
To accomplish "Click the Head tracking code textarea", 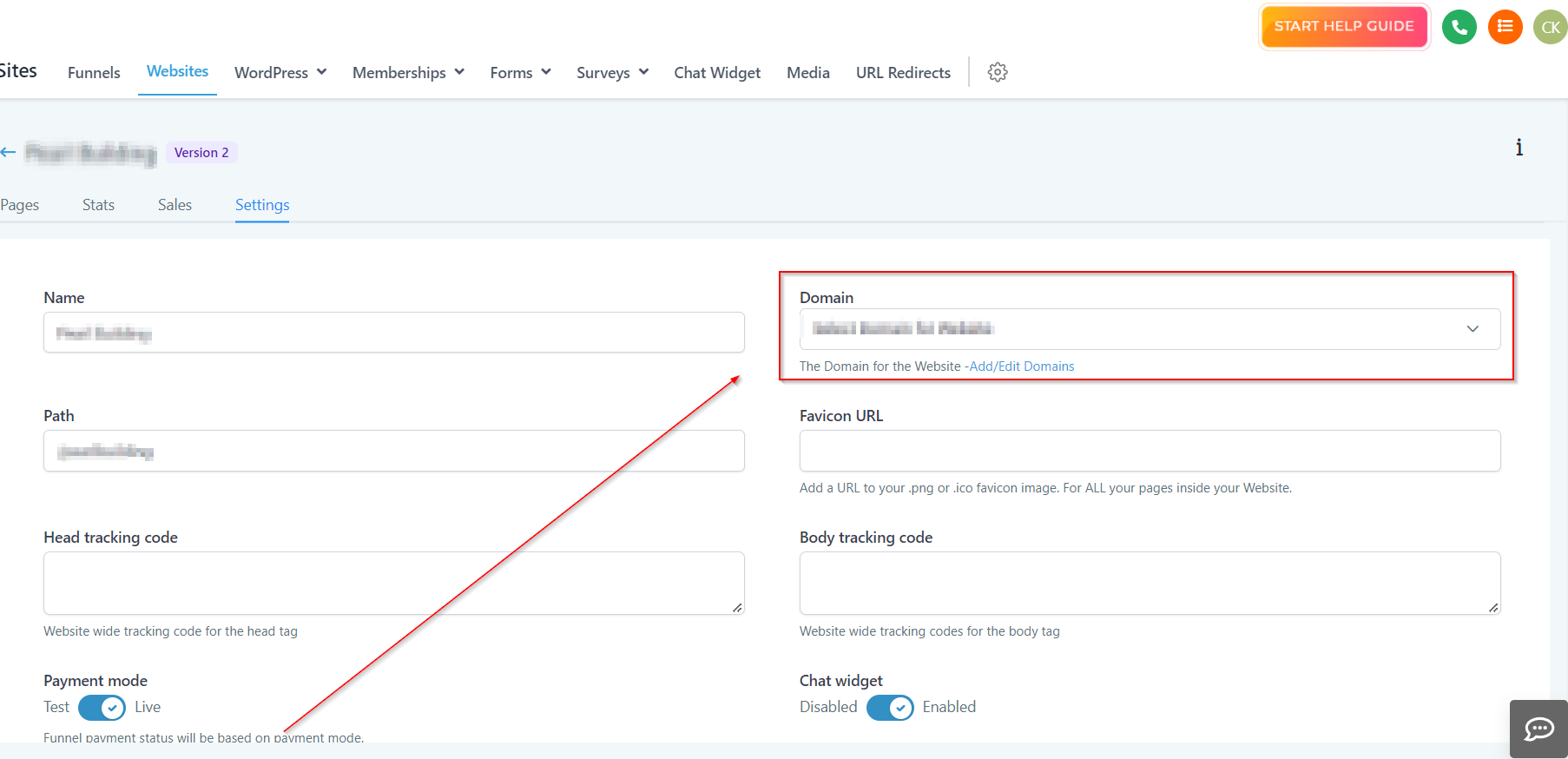I will pyautogui.click(x=393, y=583).
